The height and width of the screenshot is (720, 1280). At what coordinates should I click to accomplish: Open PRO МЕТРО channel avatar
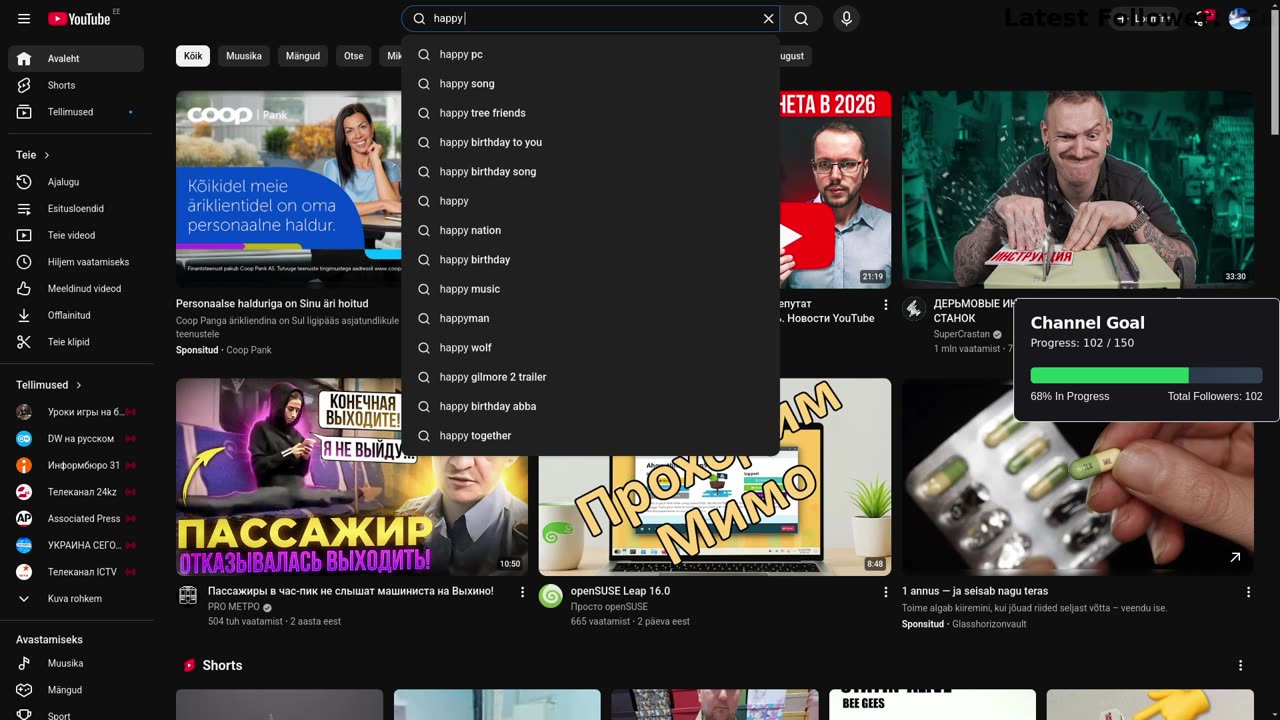(x=188, y=596)
